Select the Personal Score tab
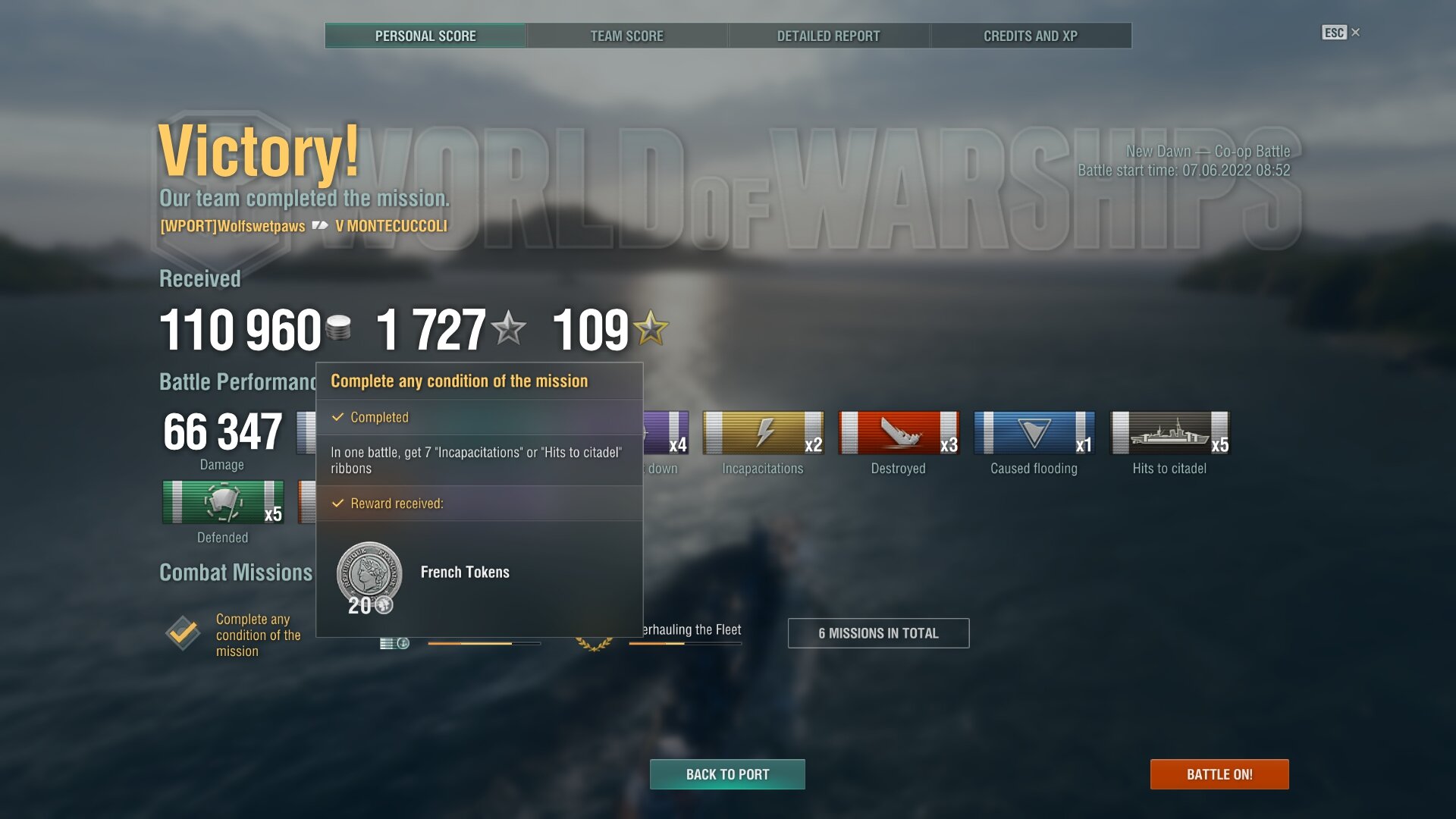This screenshot has width=1456, height=819. point(425,36)
